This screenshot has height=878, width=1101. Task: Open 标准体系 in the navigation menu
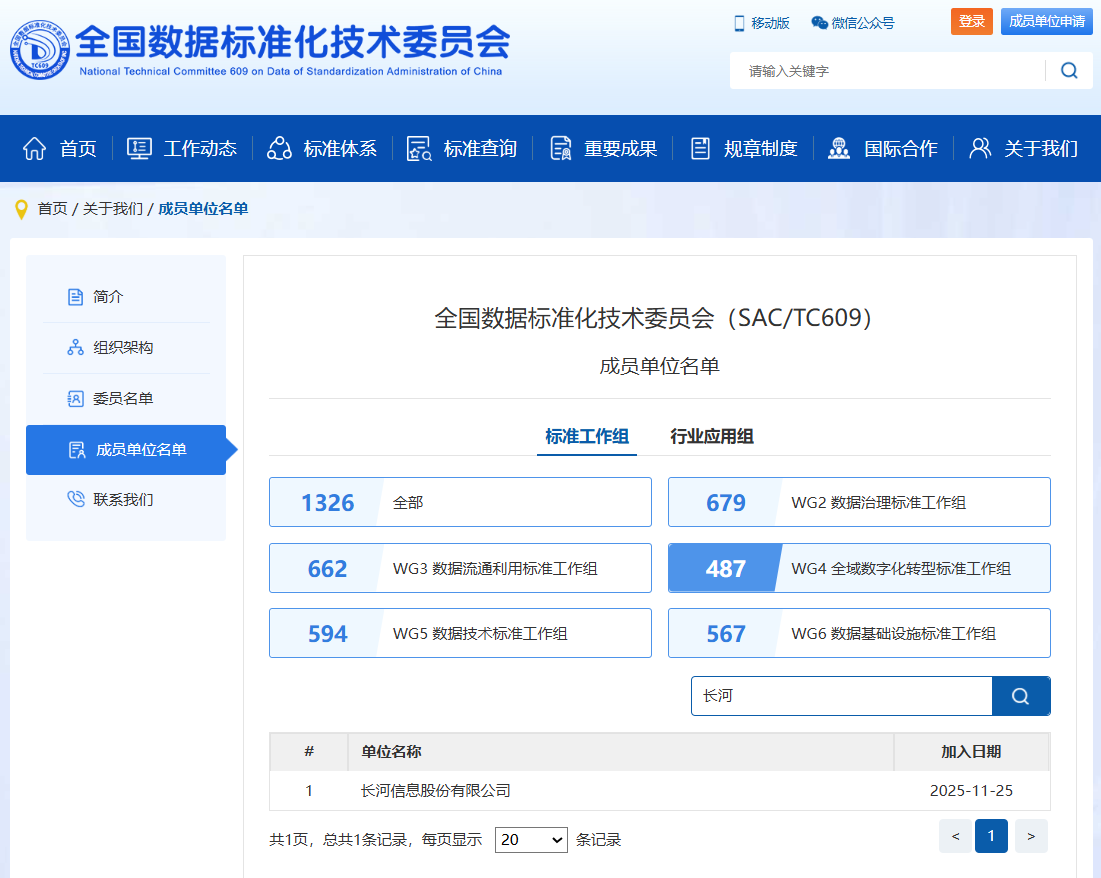323,148
